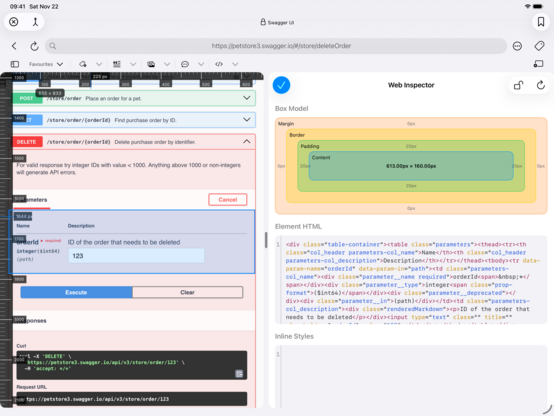The image size is (554, 416).
Task: Open the circled ellipsis more menu
Action: click(x=517, y=46)
